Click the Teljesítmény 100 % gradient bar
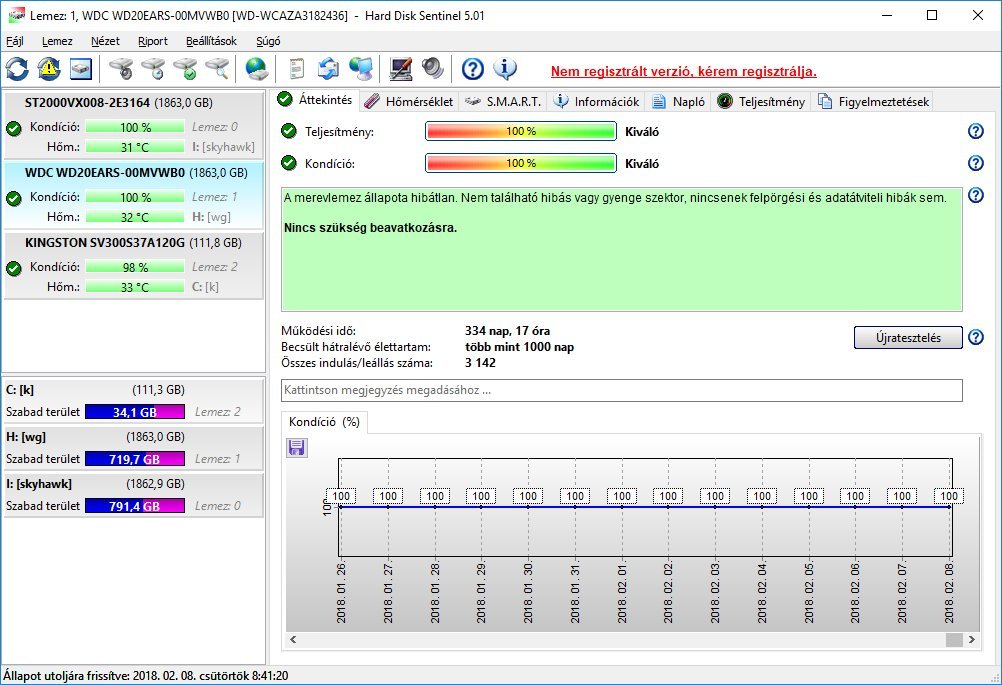 tap(521, 131)
